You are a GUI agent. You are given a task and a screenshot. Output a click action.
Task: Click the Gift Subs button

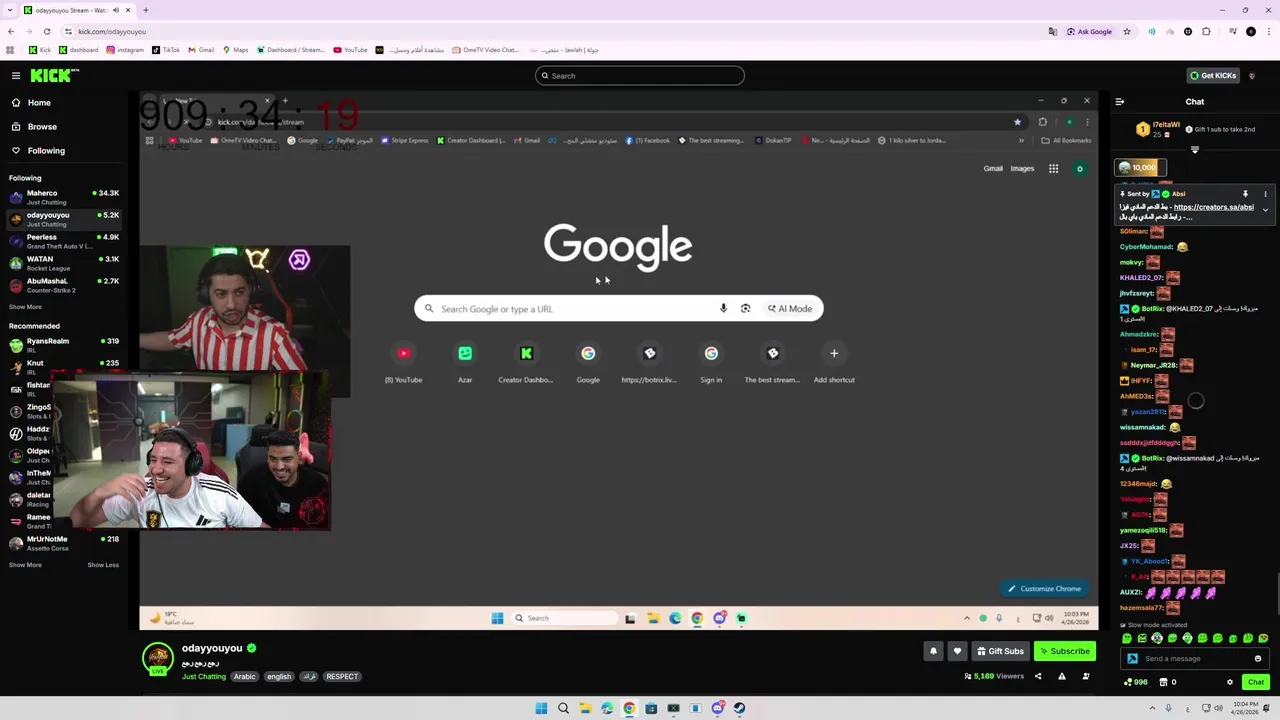(x=1000, y=651)
